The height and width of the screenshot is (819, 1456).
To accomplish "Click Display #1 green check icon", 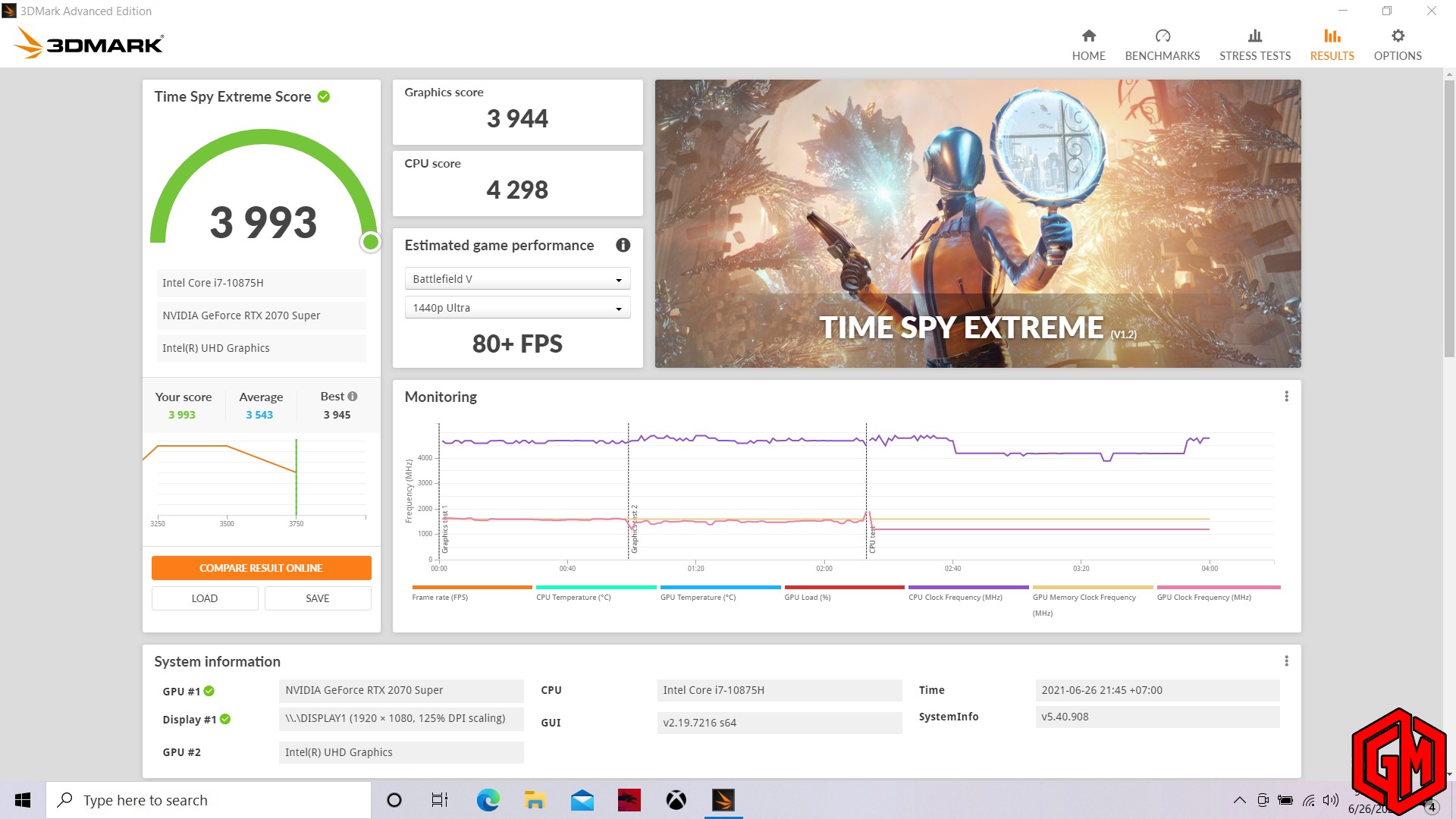I will [225, 719].
